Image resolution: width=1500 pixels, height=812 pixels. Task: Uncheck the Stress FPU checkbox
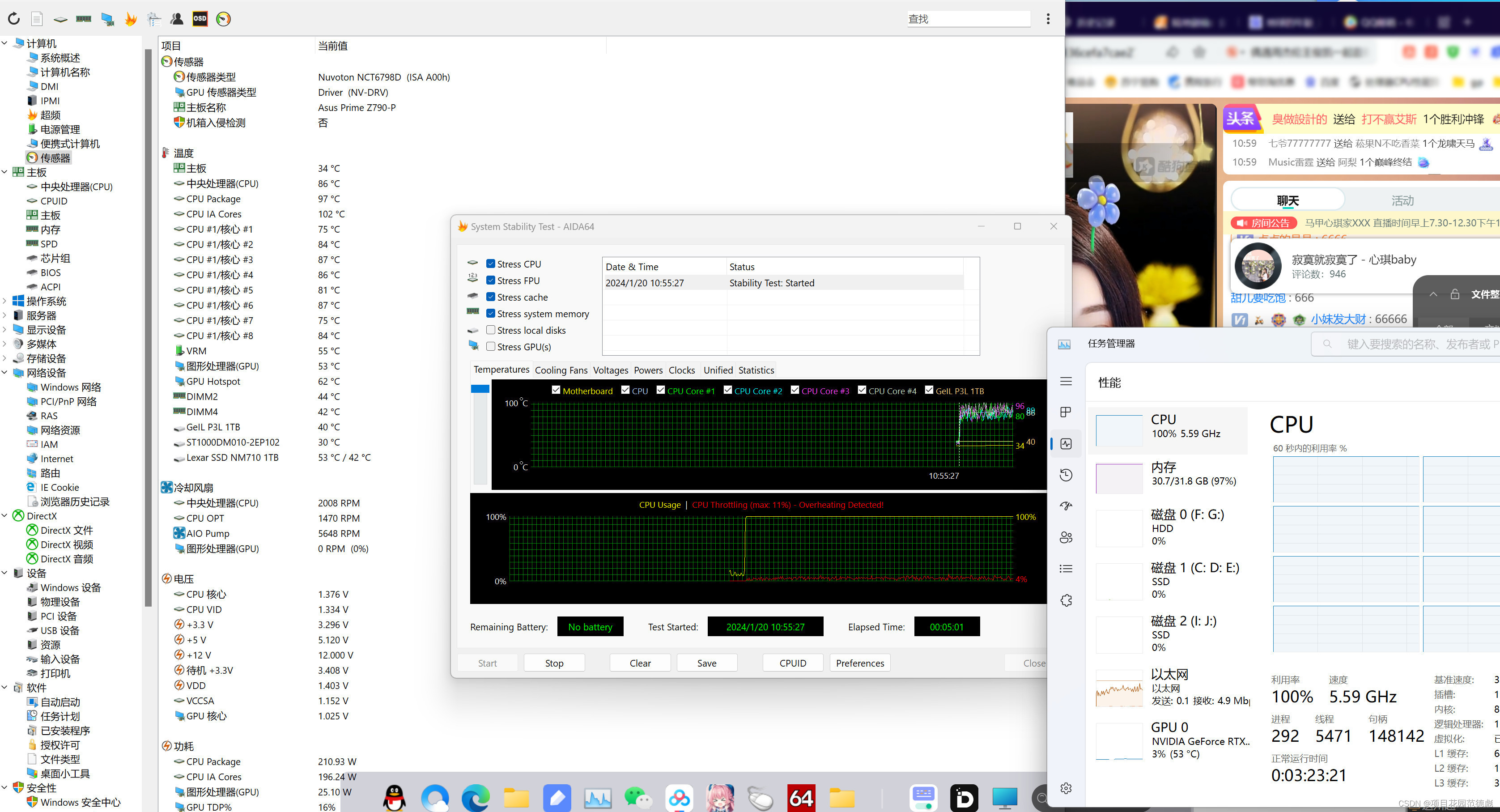click(491, 280)
